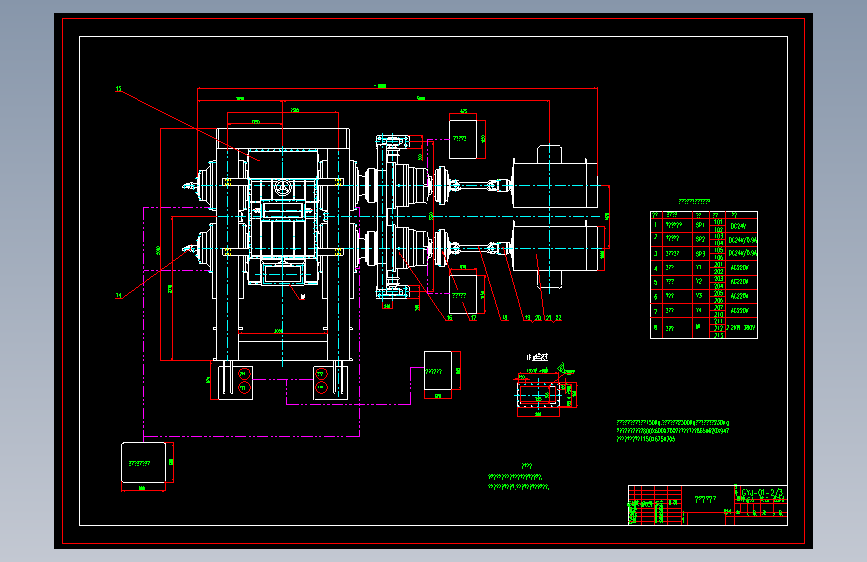Pick terminal number 202 in the table
Screen dimensions: 867x562
718,272
